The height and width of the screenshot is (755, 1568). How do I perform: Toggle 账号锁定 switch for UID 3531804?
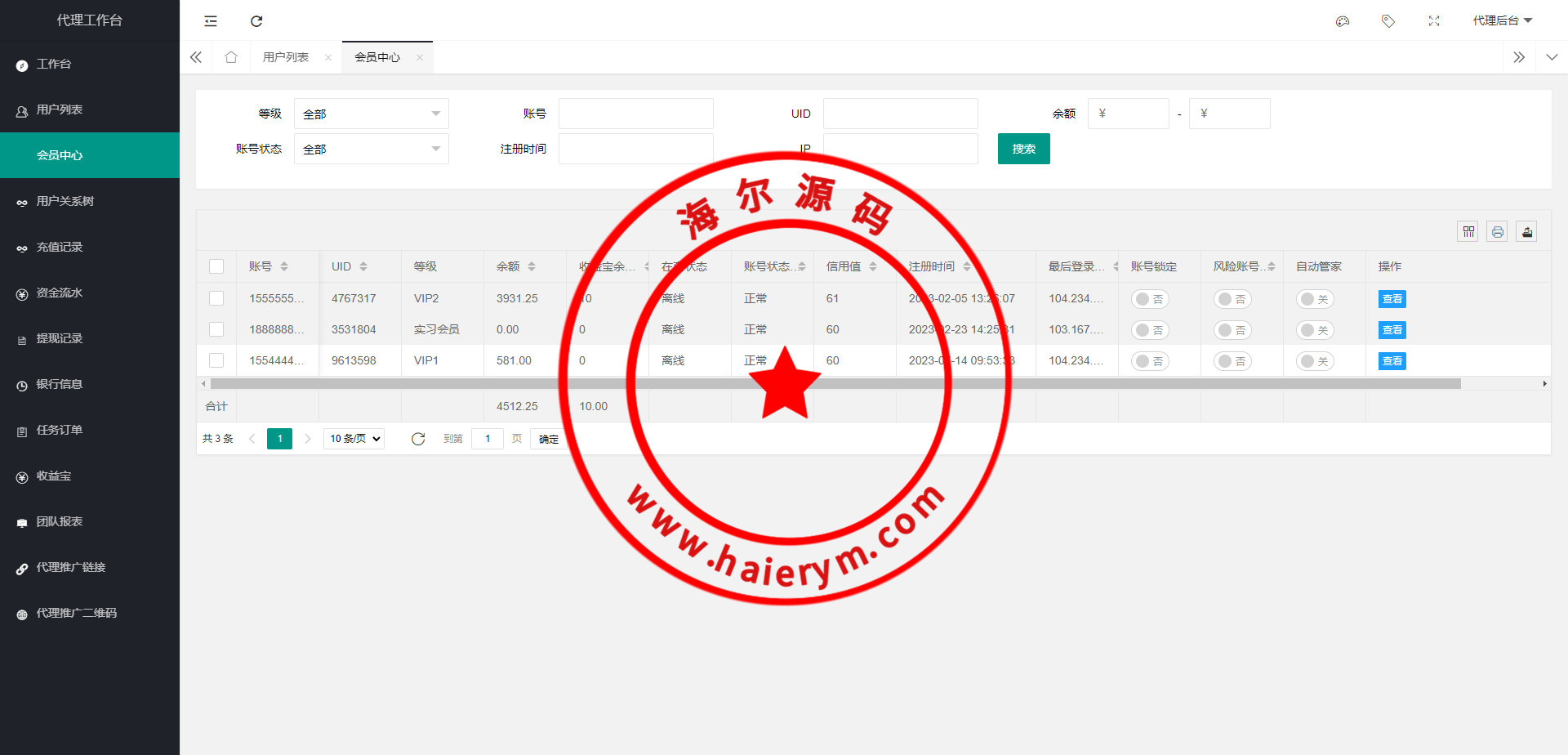coord(1150,330)
